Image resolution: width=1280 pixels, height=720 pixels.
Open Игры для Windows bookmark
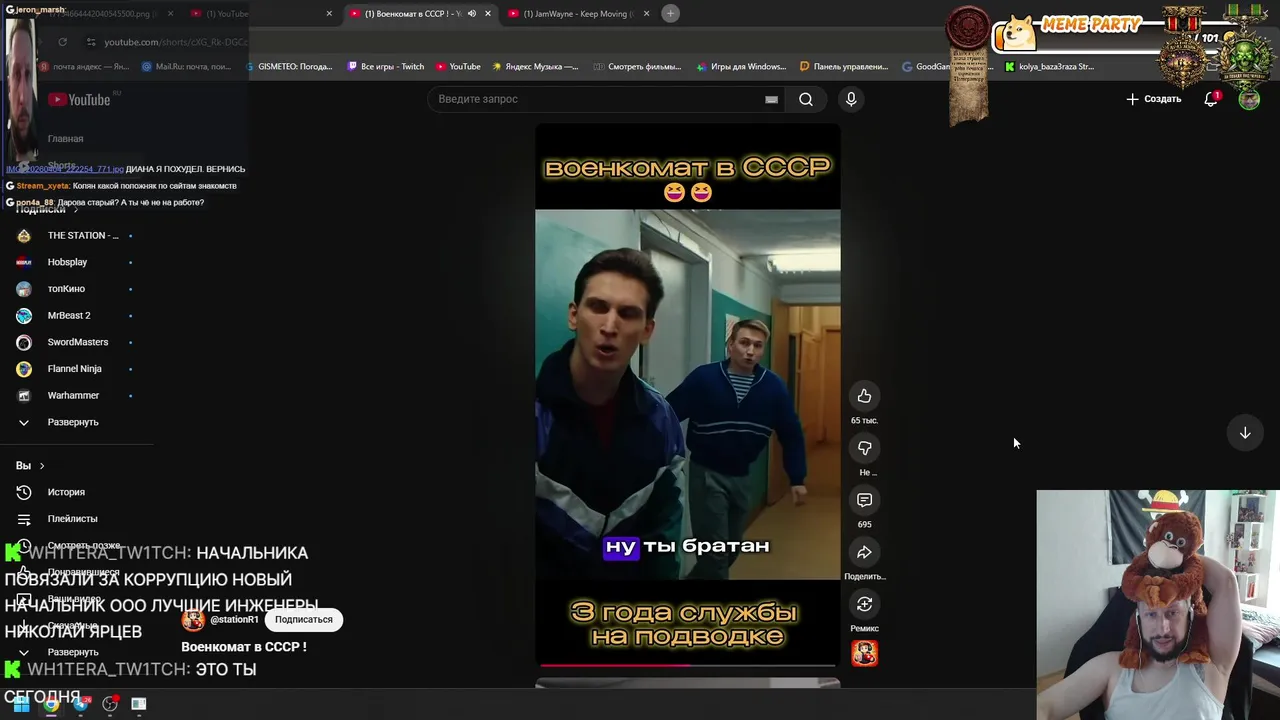point(741,67)
